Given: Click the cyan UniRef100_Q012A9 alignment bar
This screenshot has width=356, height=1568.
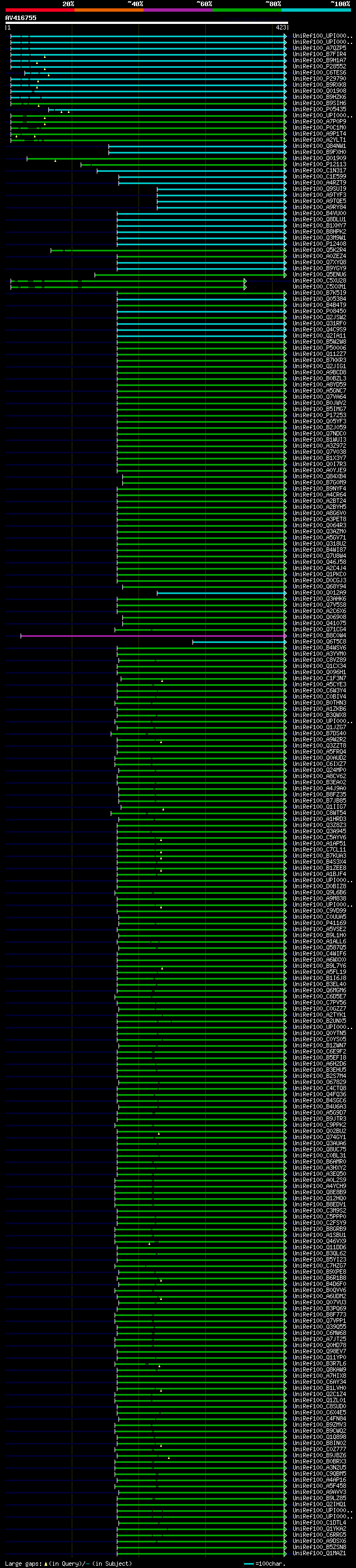Looking at the screenshot, I should point(221,593).
